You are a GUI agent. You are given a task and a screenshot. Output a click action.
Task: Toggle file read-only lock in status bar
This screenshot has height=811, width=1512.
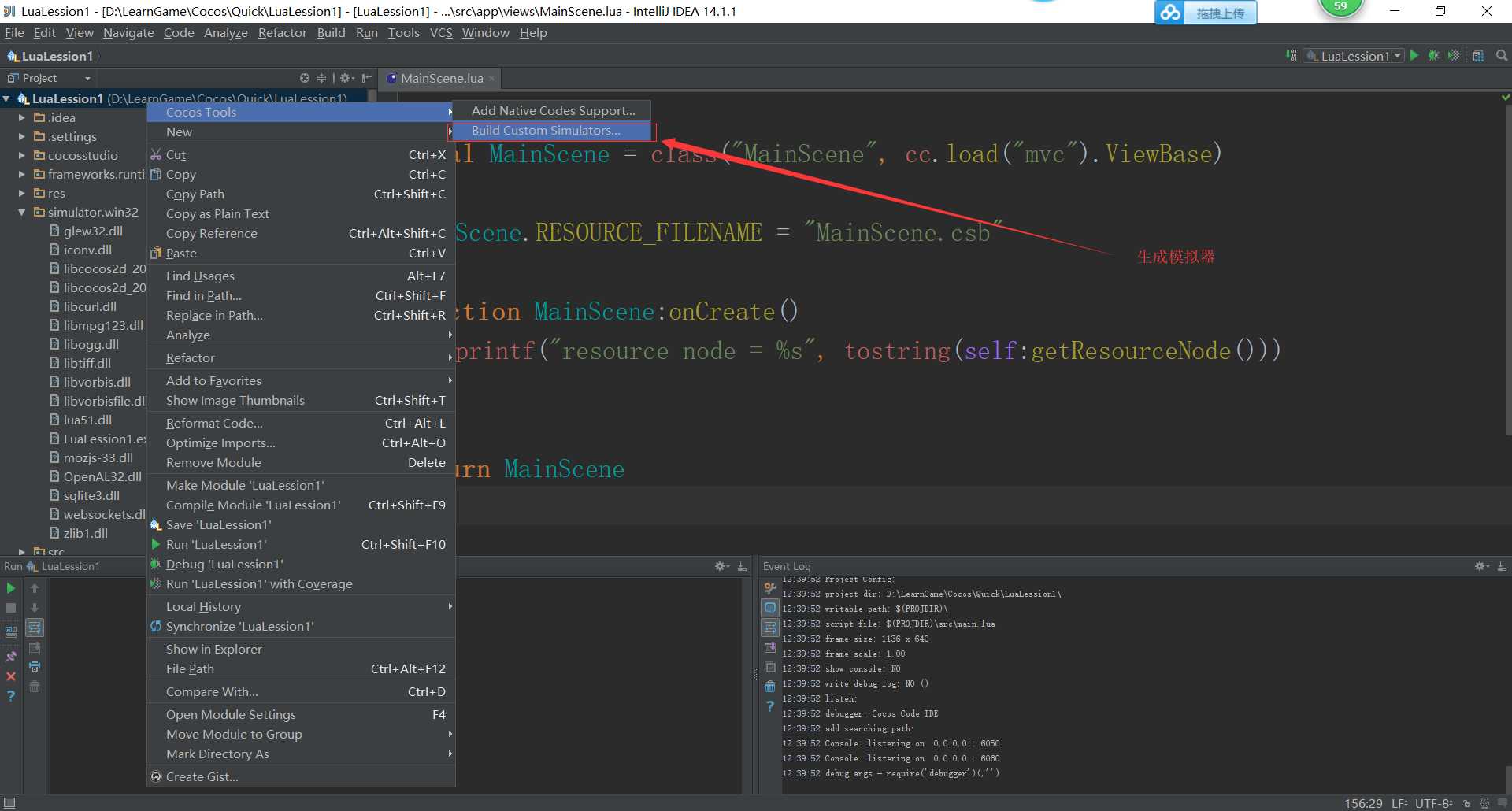click(x=1466, y=803)
